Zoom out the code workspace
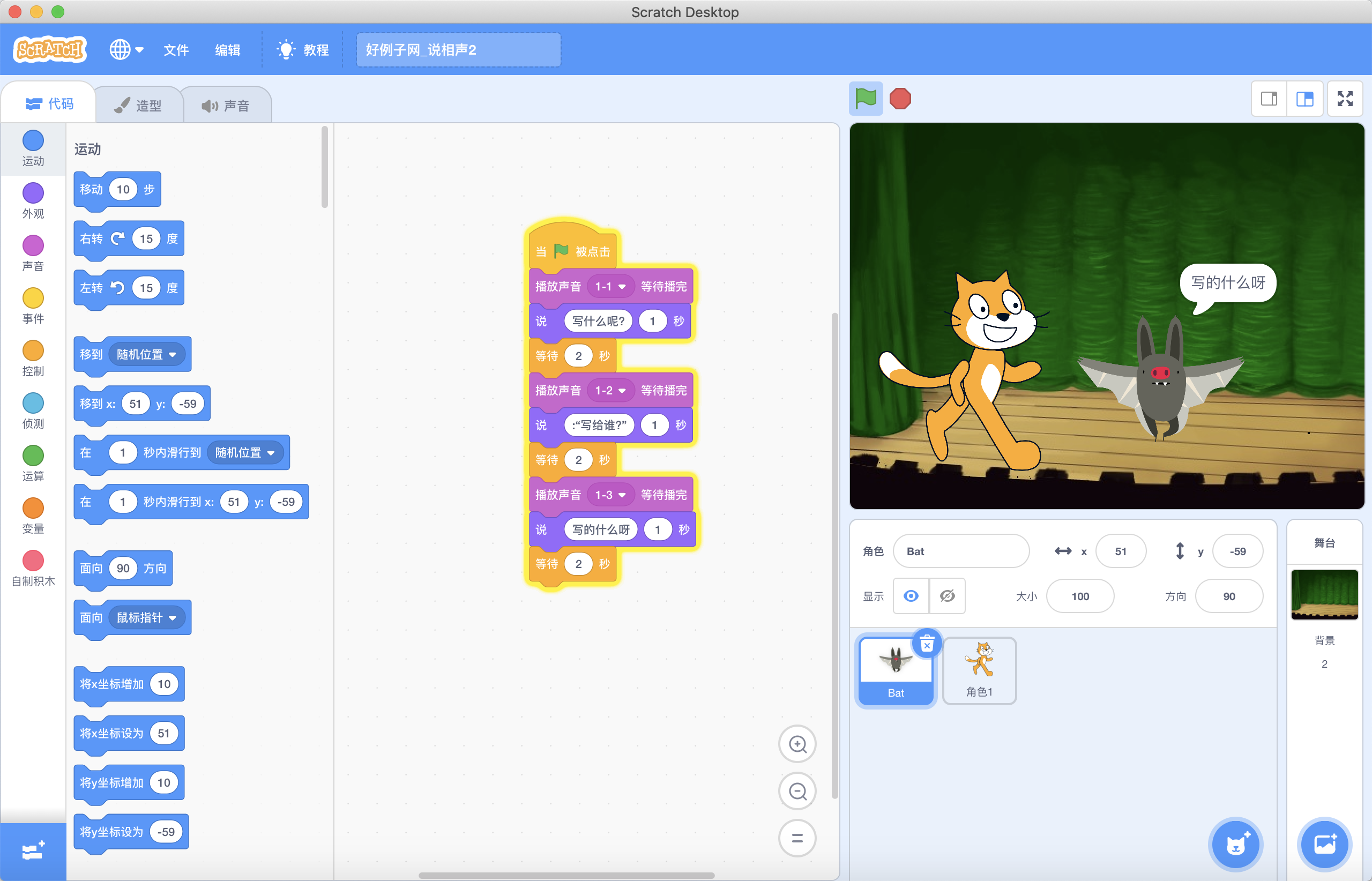 pos(797,791)
